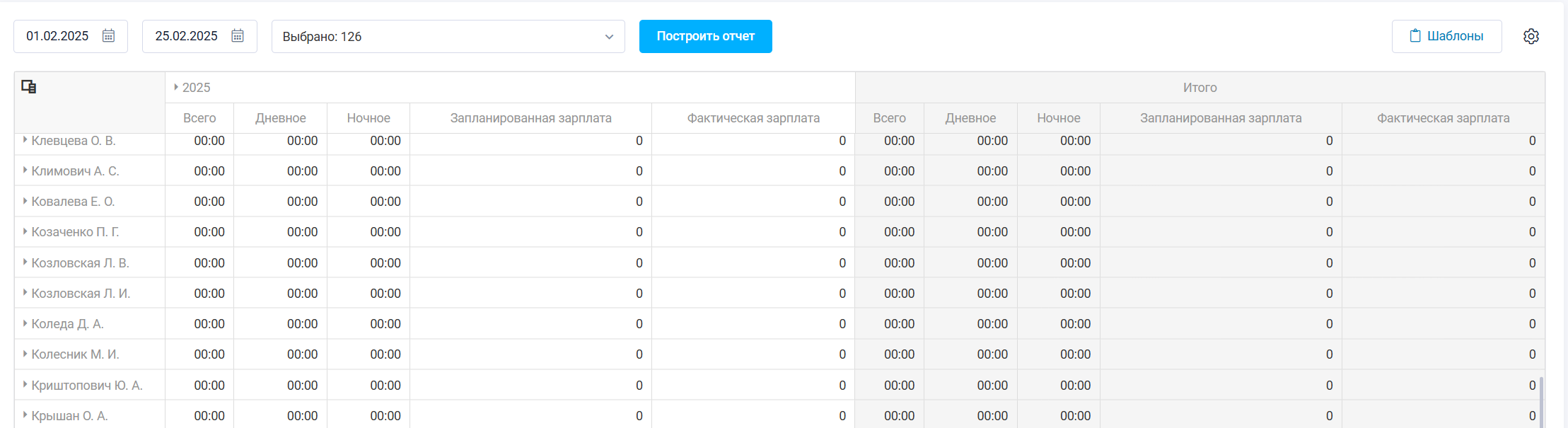
Task: Click Итого Всего cell for Коледа Д. А.
Action: coord(890,324)
